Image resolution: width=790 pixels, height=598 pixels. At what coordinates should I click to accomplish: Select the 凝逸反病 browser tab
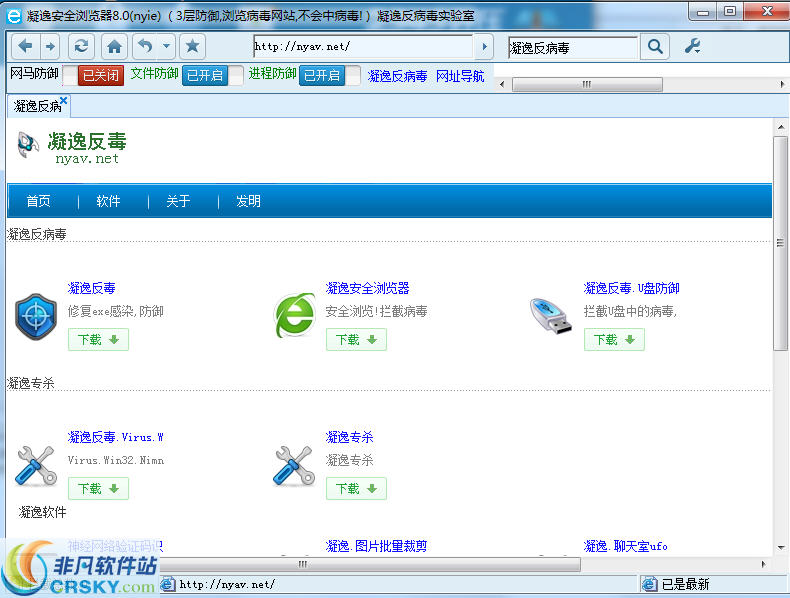37,106
